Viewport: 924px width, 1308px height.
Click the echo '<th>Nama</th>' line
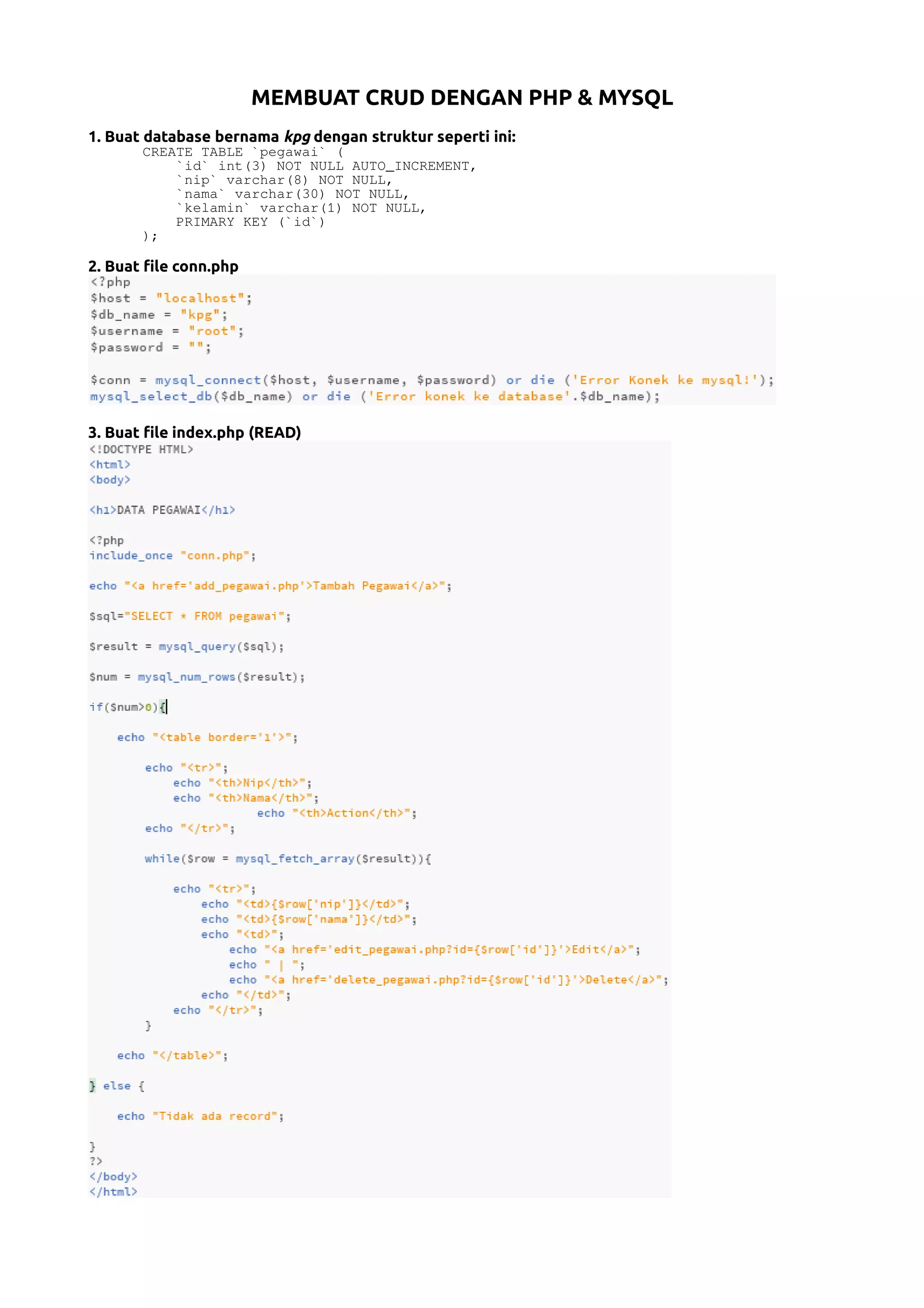pos(246,798)
